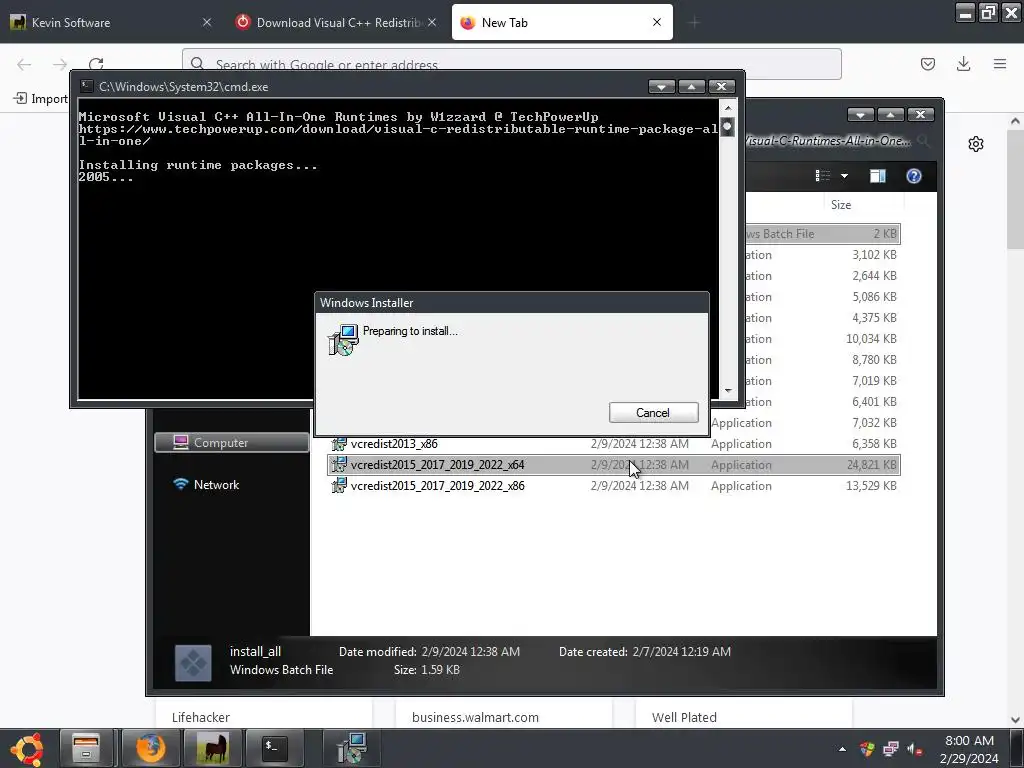The width and height of the screenshot is (1024, 768).
Task: Open Explorer help question mark icon
Action: pos(914,176)
